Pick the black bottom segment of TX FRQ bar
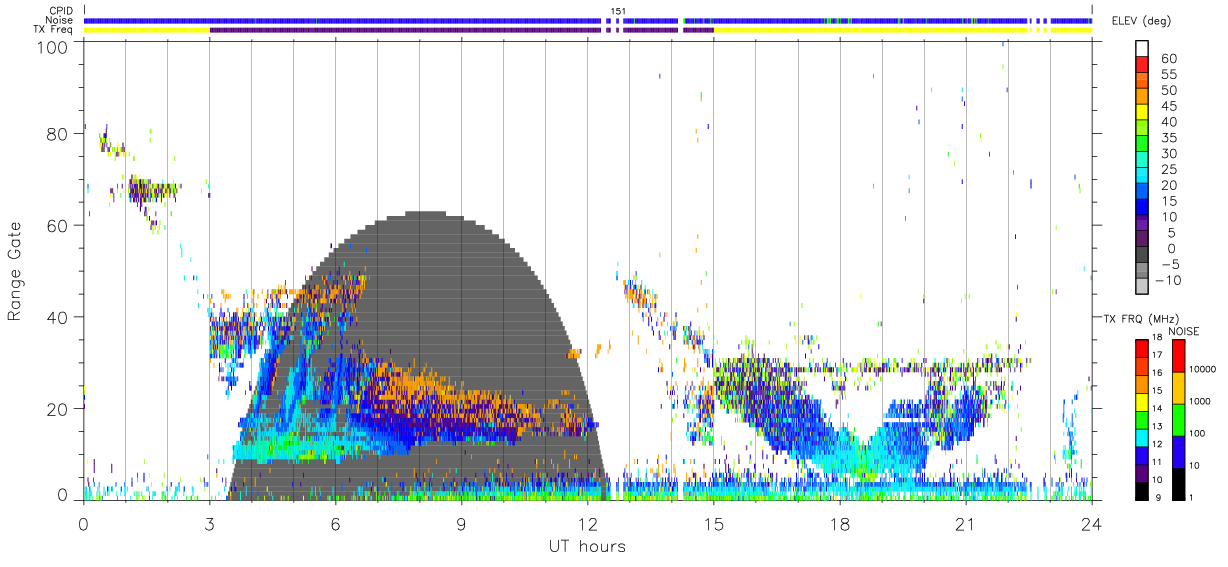The height and width of the screenshot is (567, 1228). (1141, 491)
